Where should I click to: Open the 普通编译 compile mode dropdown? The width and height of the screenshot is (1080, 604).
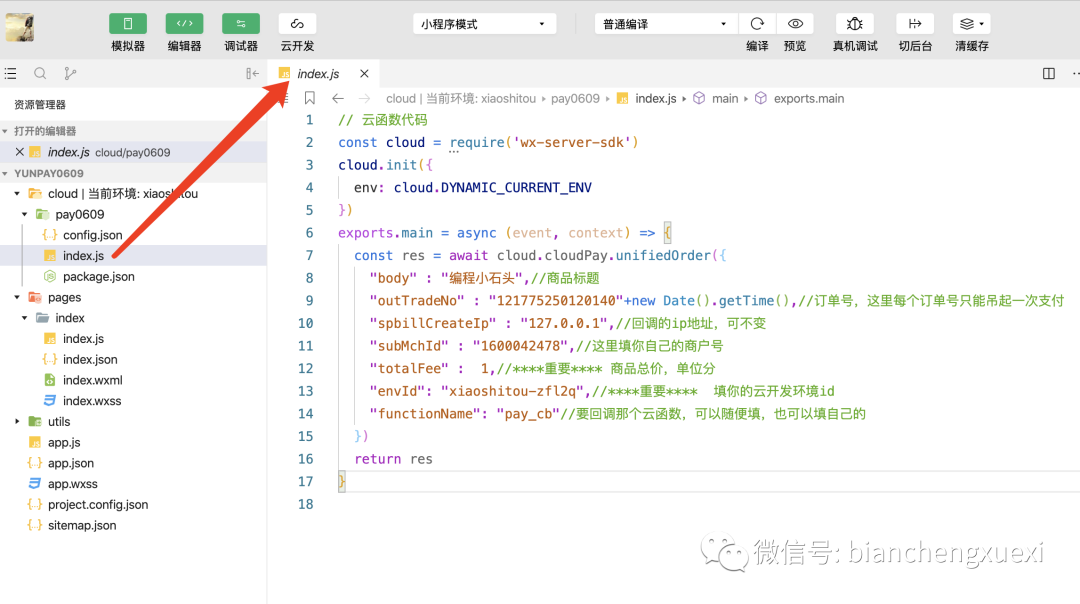coord(665,24)
